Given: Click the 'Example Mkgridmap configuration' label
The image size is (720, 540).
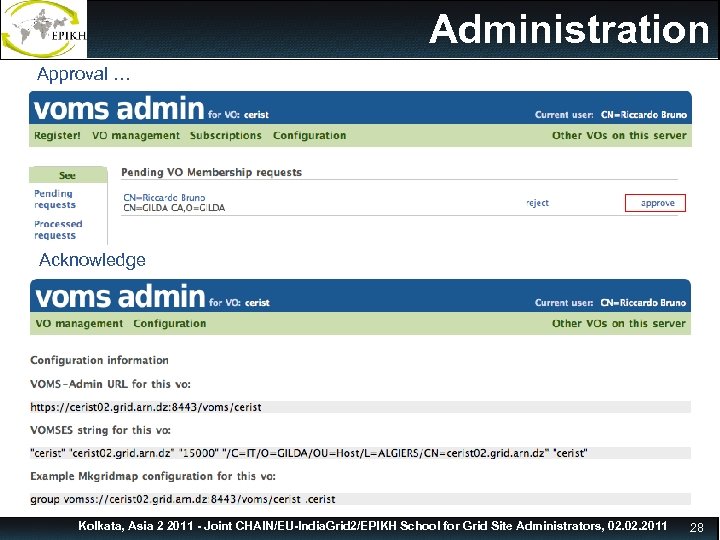Looking at the screenshot, I should (x=153, y=476).
